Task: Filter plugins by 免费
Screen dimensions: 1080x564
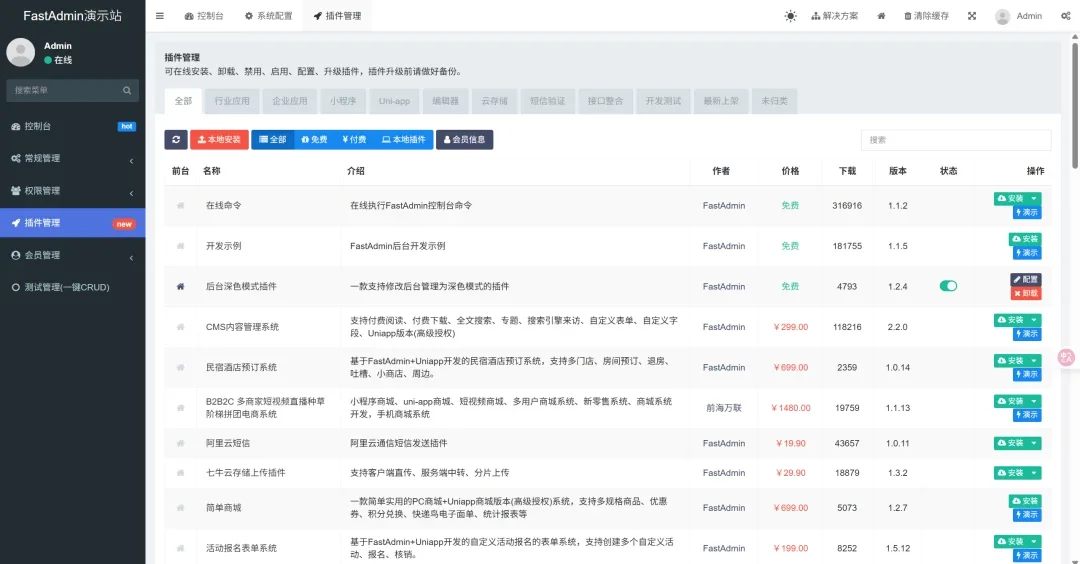Action: coord(314,139)
